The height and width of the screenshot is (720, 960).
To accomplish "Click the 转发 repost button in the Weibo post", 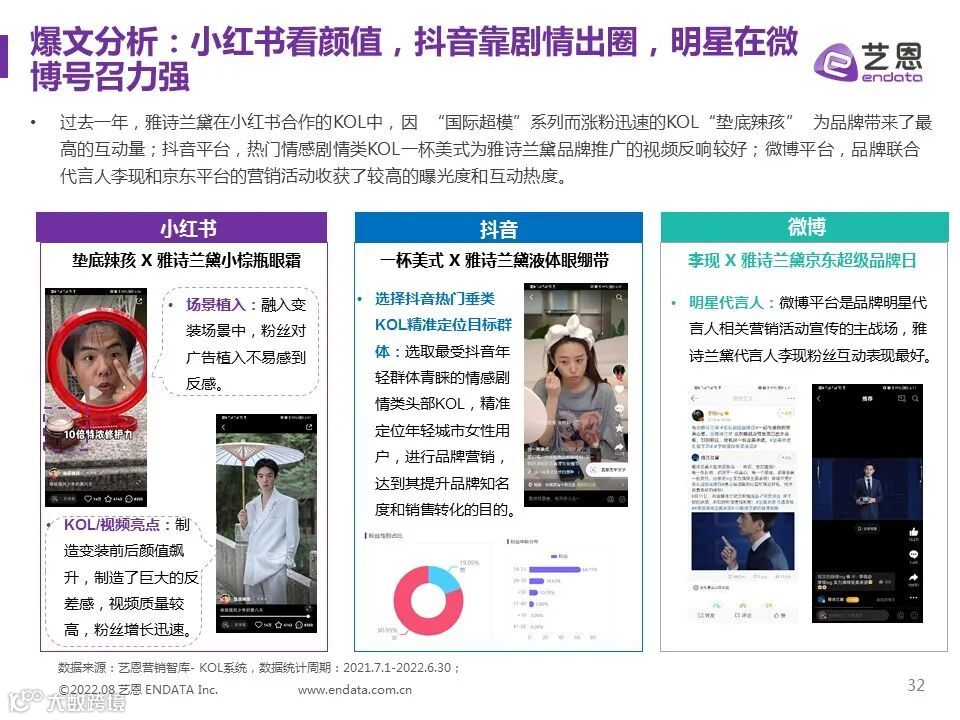I will pos(705,615).
